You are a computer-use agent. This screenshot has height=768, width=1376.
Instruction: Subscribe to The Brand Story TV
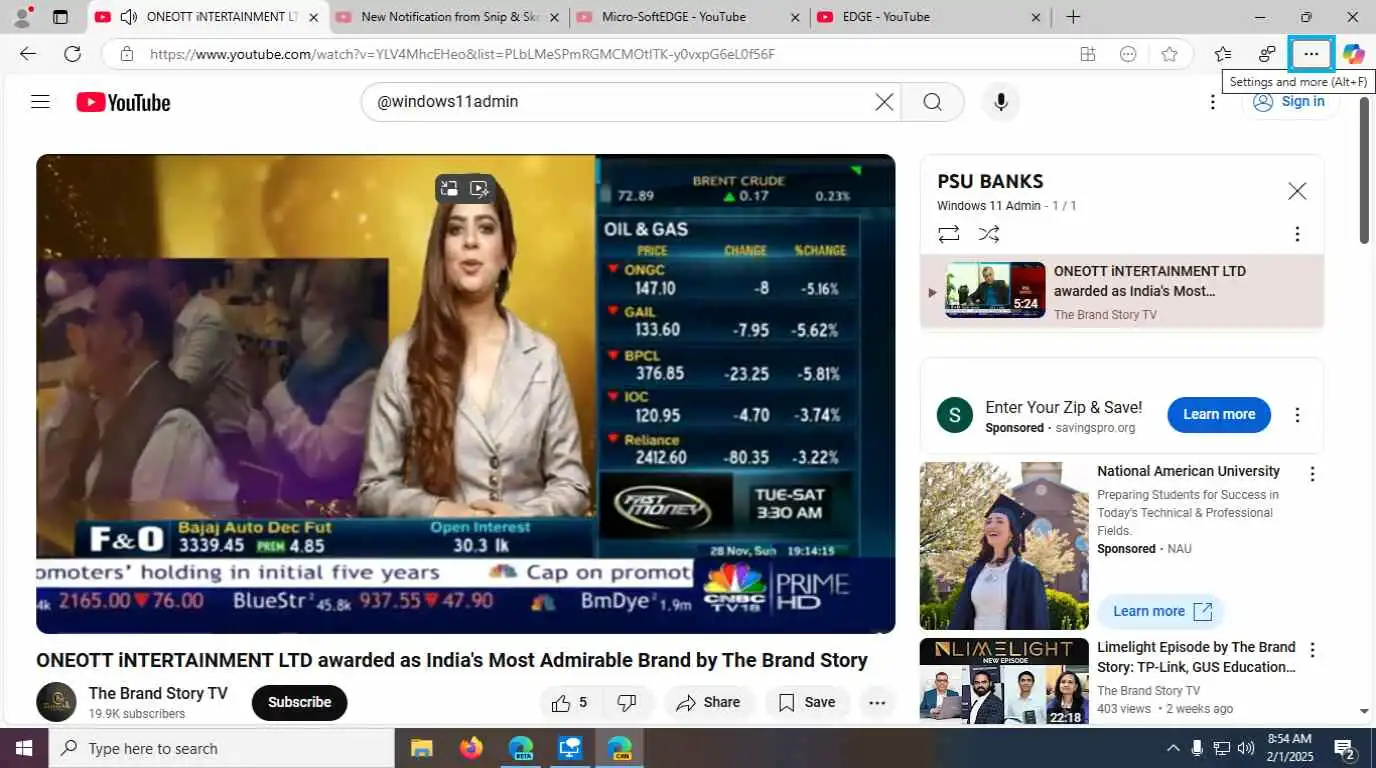[299, 702]
